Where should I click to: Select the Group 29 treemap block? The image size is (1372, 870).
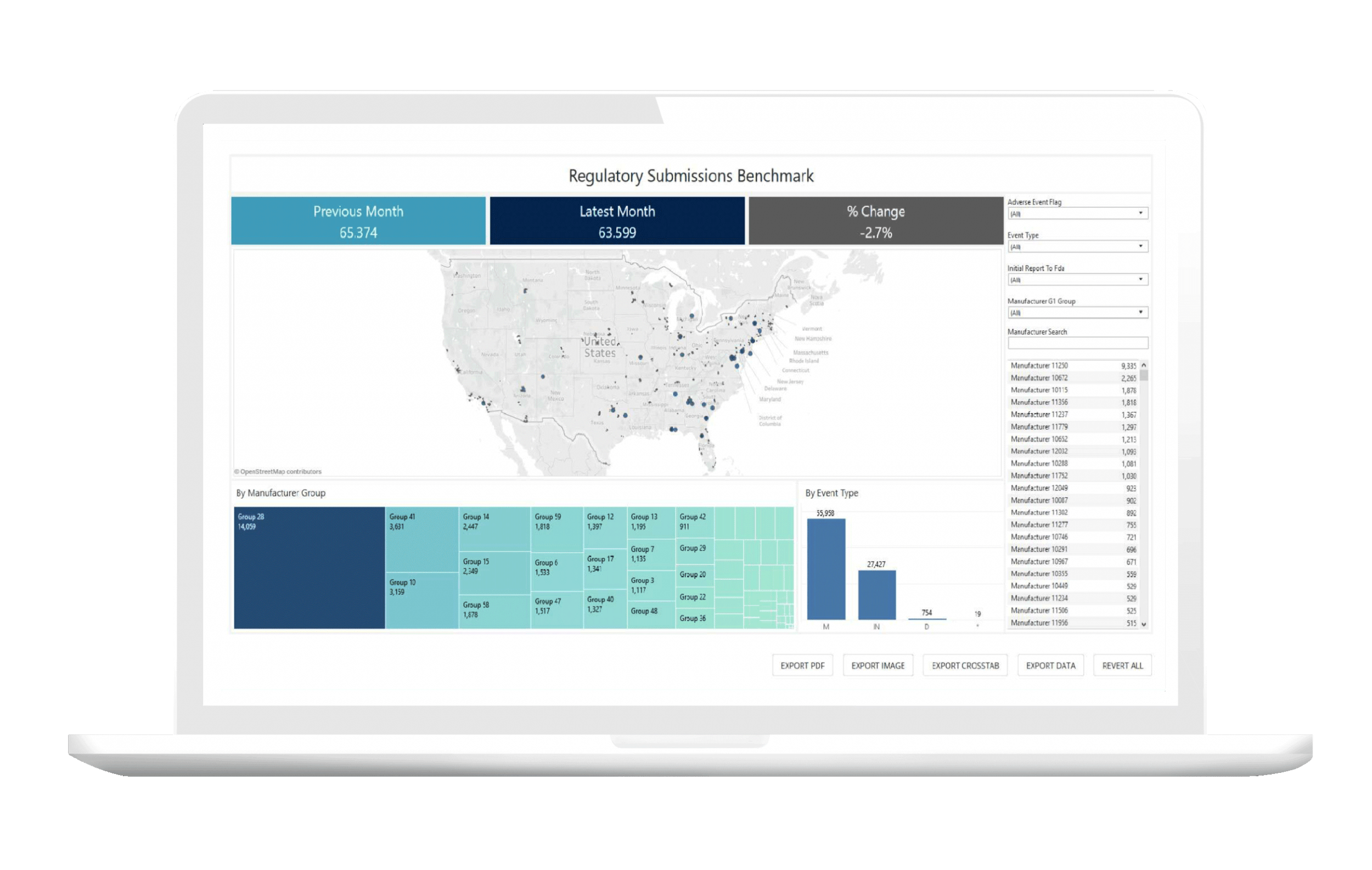(x=695, y=551)
